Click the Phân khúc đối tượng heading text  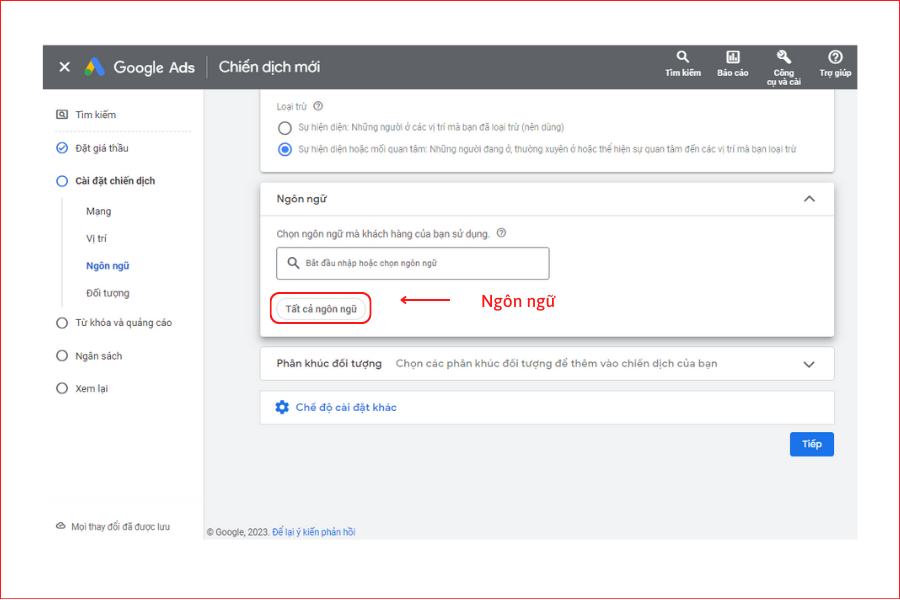pyautogui.click(x=329, y=363)
